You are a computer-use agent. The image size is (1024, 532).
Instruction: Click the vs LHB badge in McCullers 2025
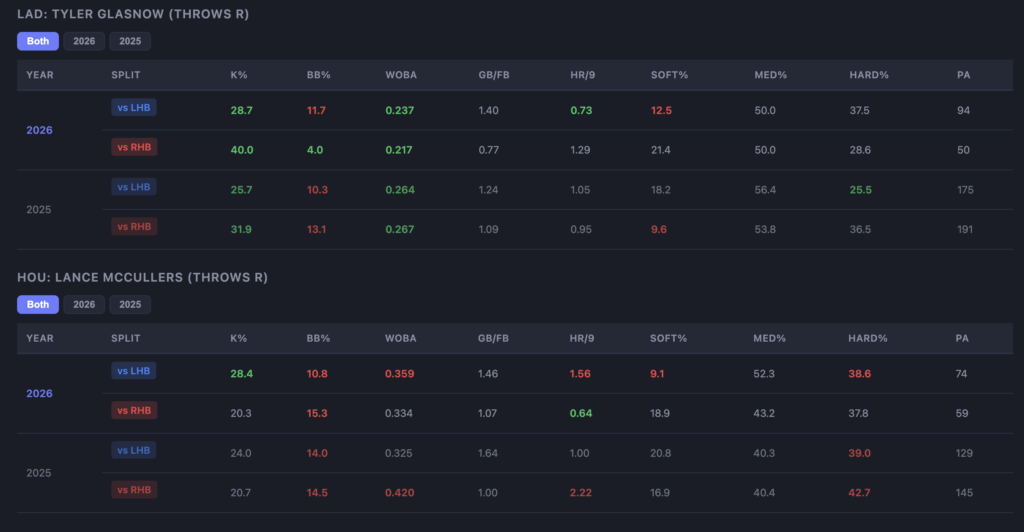click(134, 450)
